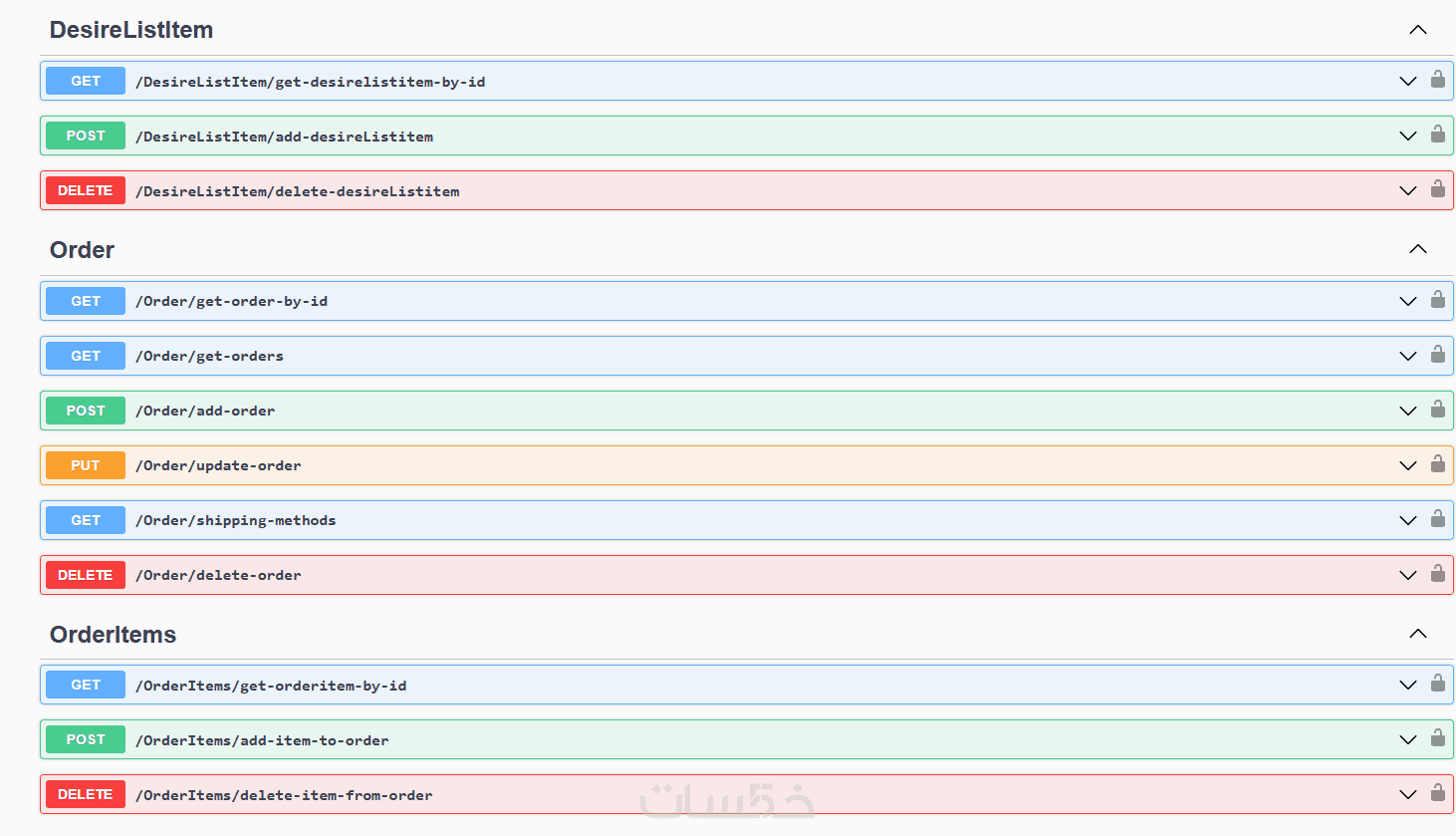Click GET badge for get-orderitem-by-id
1456x836 pixels.
point(86,685)
